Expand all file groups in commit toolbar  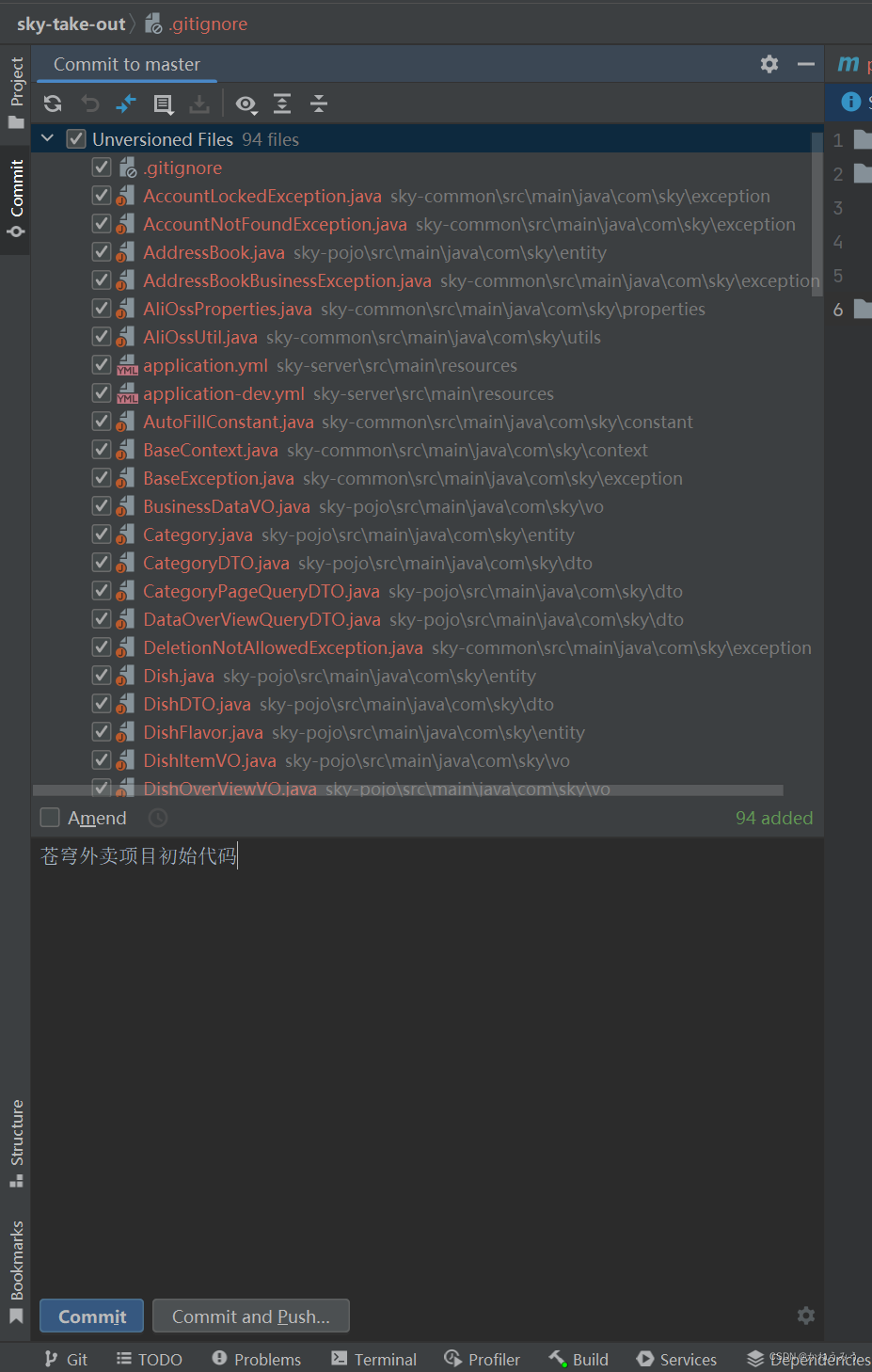click(282, 104)
